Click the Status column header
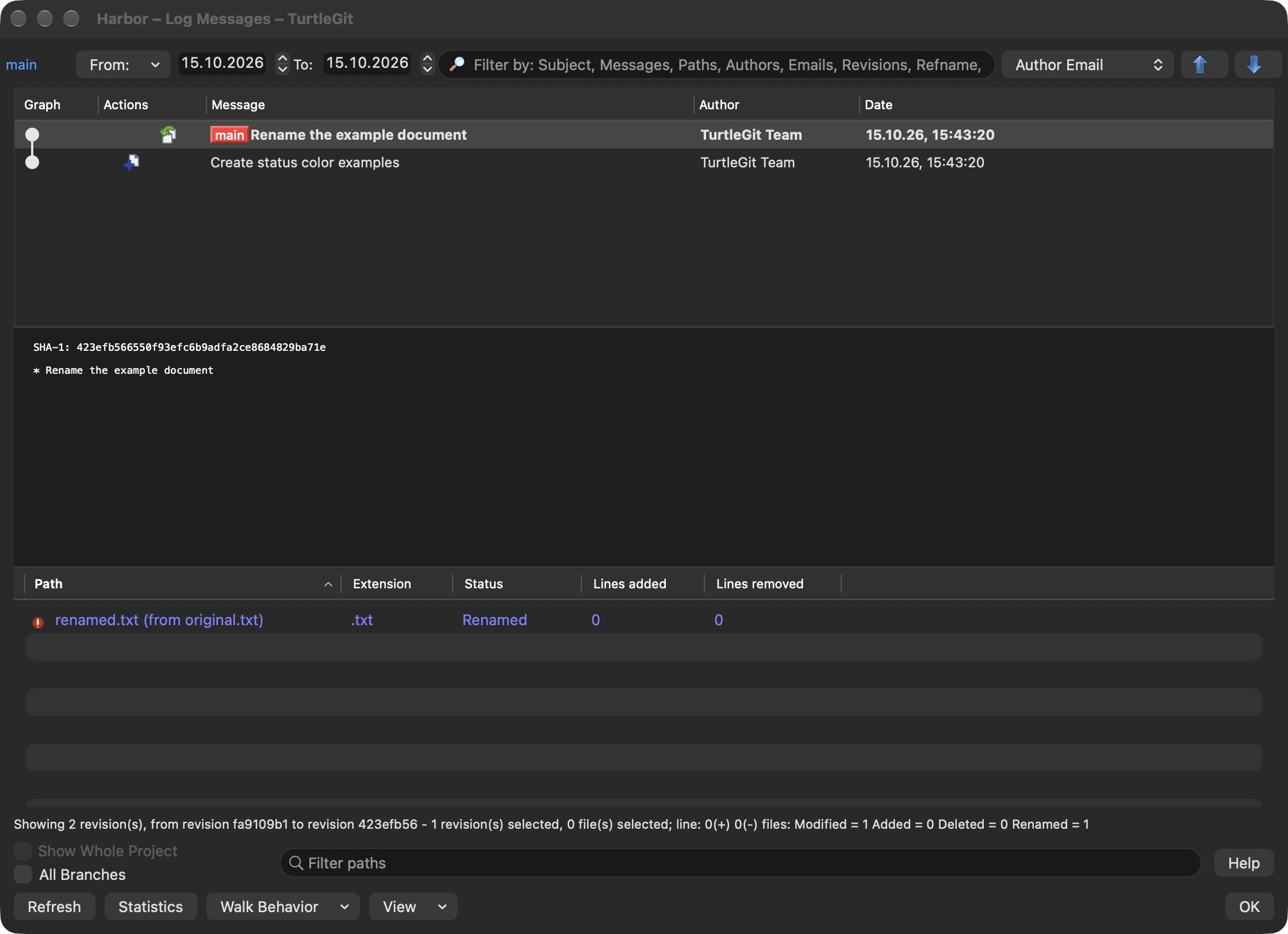The height and width of the screenshot is (934, 1288). coord(517,584)
